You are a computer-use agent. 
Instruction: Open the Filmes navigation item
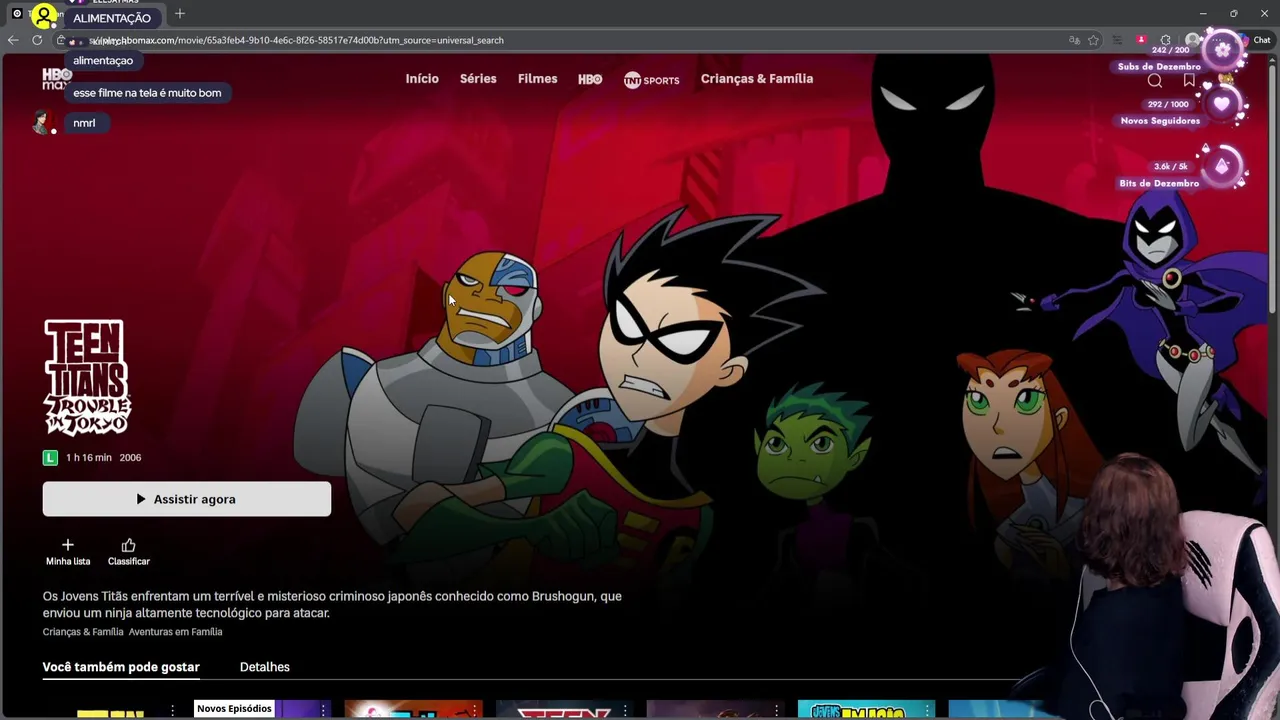(x=538, y=78)
